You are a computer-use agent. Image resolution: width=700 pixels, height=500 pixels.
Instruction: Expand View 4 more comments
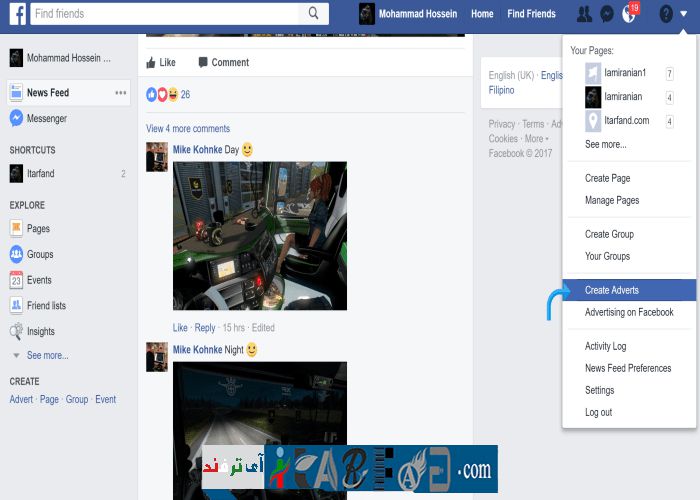(188, 129)
